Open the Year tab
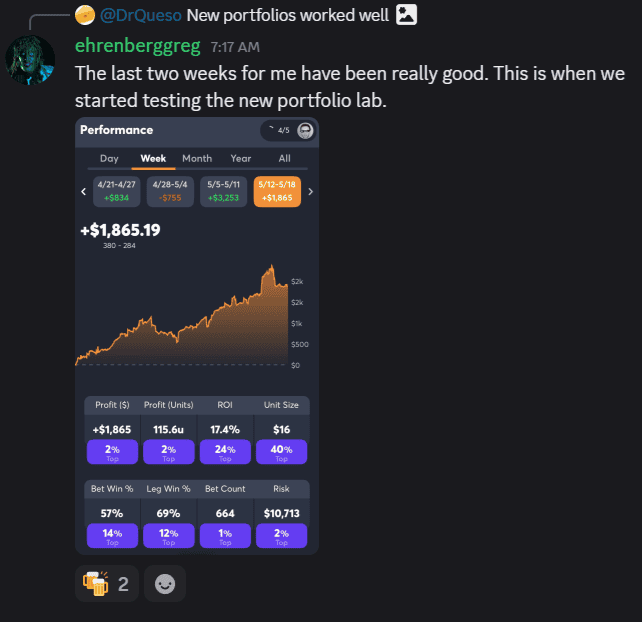This screenshot has height=622, width=642. [241, 158]
